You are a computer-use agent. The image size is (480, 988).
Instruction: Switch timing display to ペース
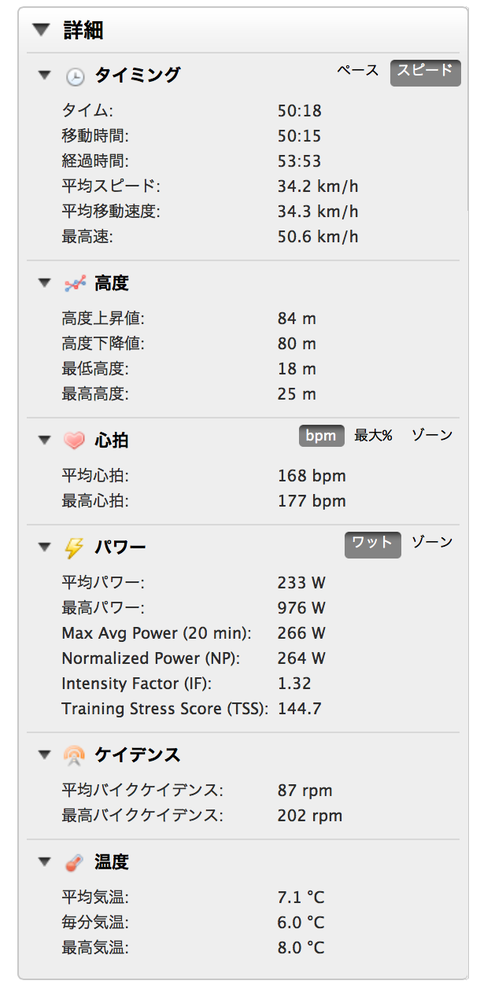point(358,71)
